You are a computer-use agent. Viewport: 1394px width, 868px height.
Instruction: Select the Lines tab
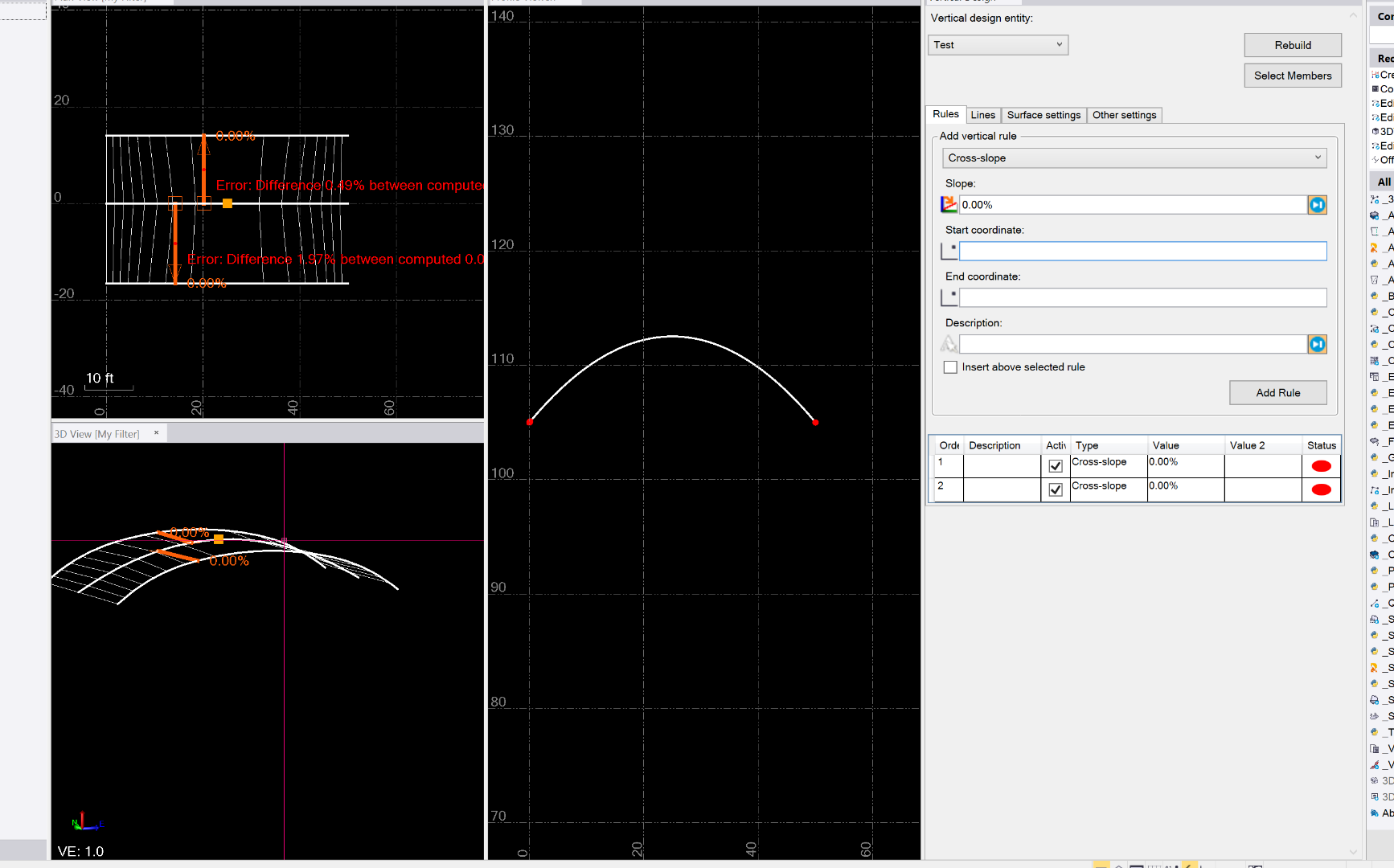982,115
